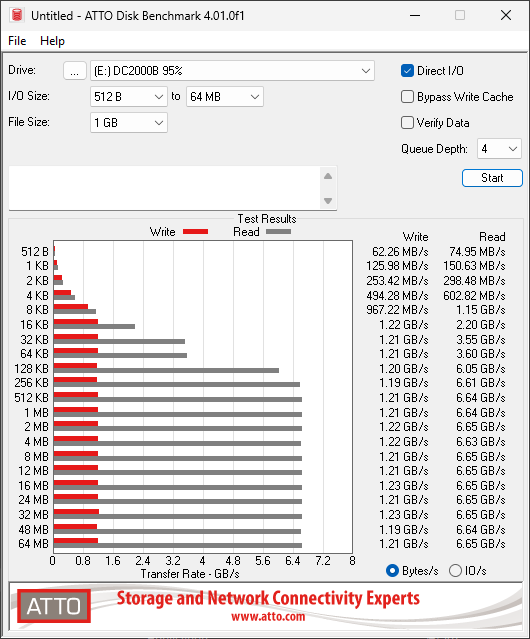Open the Help menu
Image resolution: width=530 pixels, height=639 pixels.
coord(52,41)
